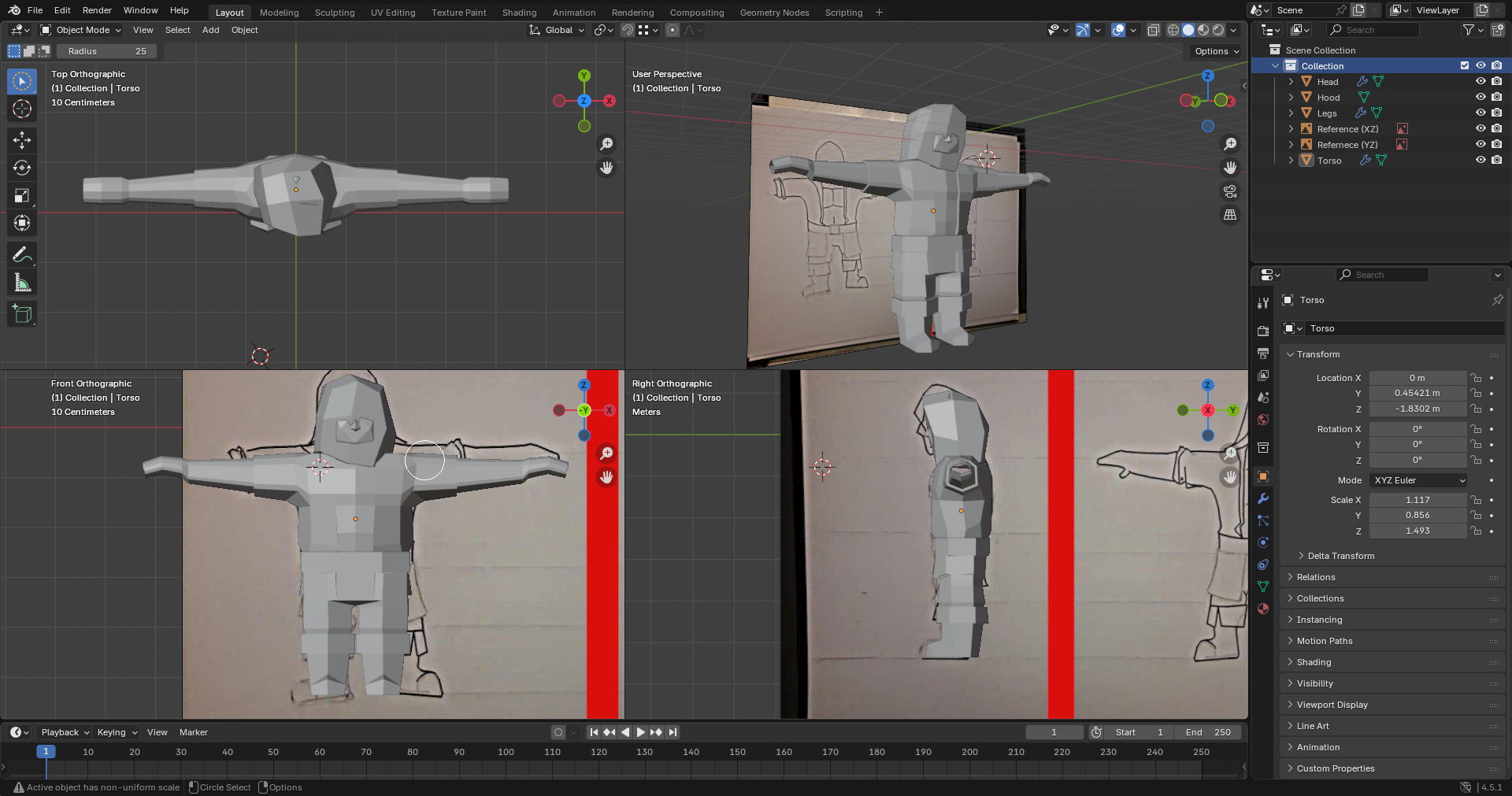Jump to the end frame of the timeline

[x=673, y=732]
